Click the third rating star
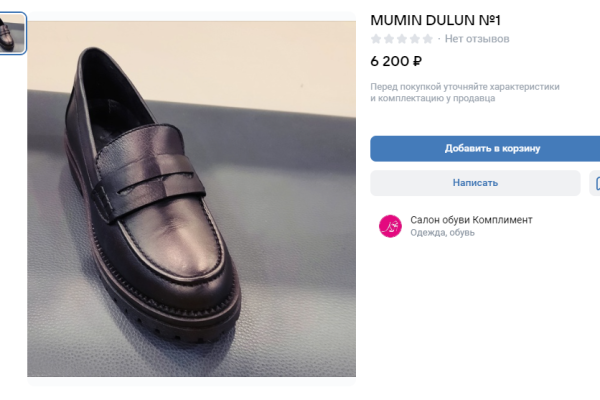600x400 pixels. pos(402,39)
